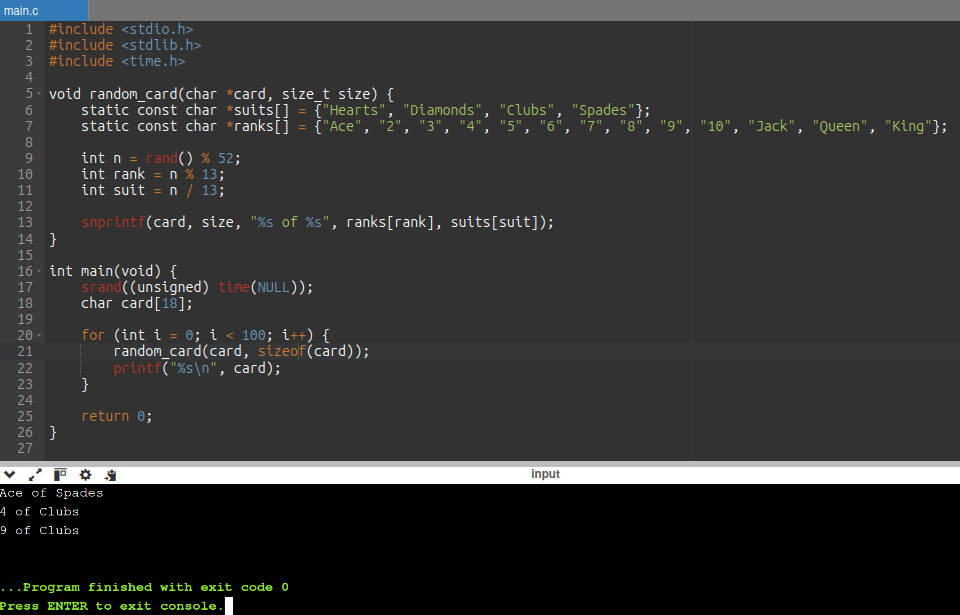Fold the main function at line 16
The width and height of the screenshot is (960, 615).
[39, 271]
